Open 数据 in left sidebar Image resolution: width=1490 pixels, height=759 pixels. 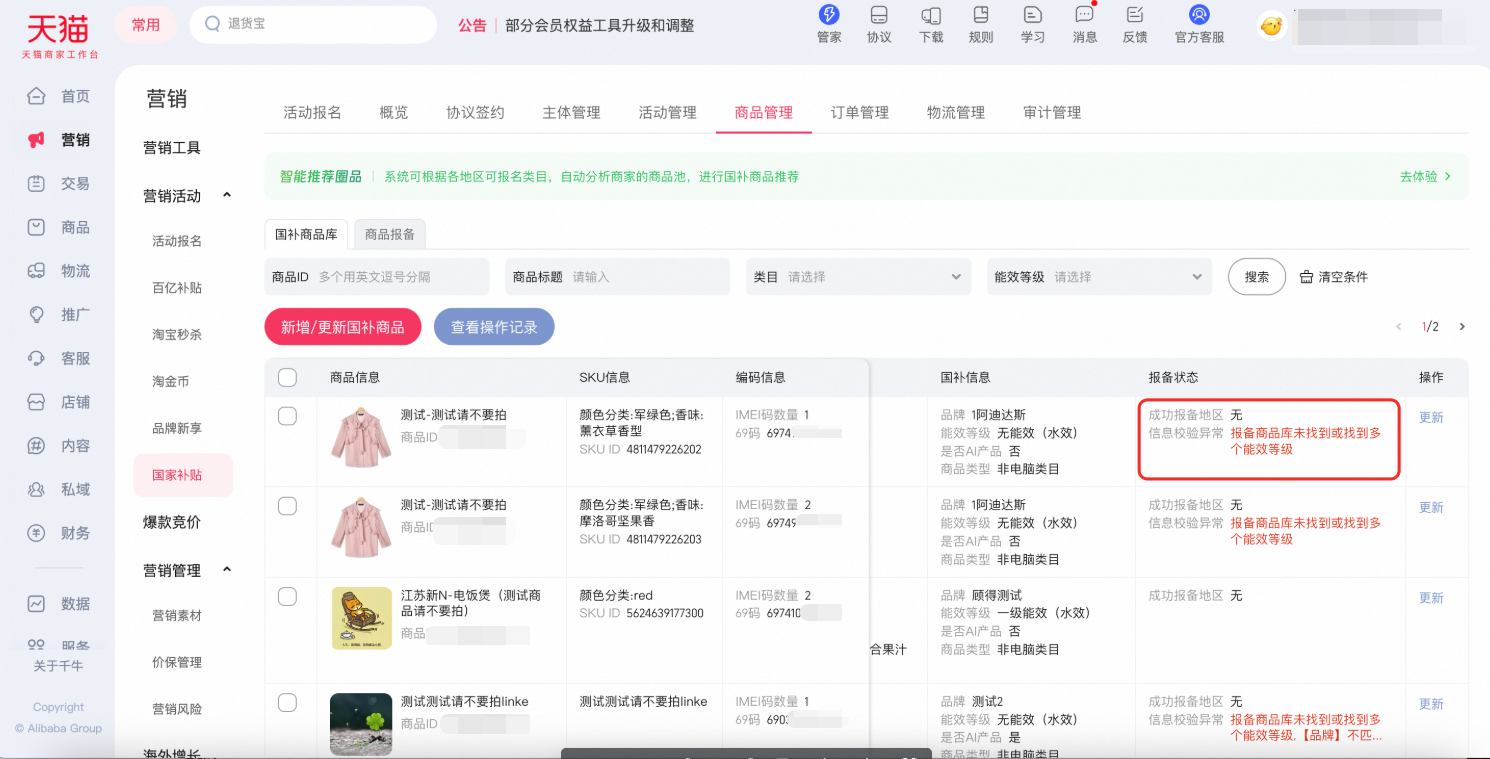pyautogui.click(x=59, y=604)
